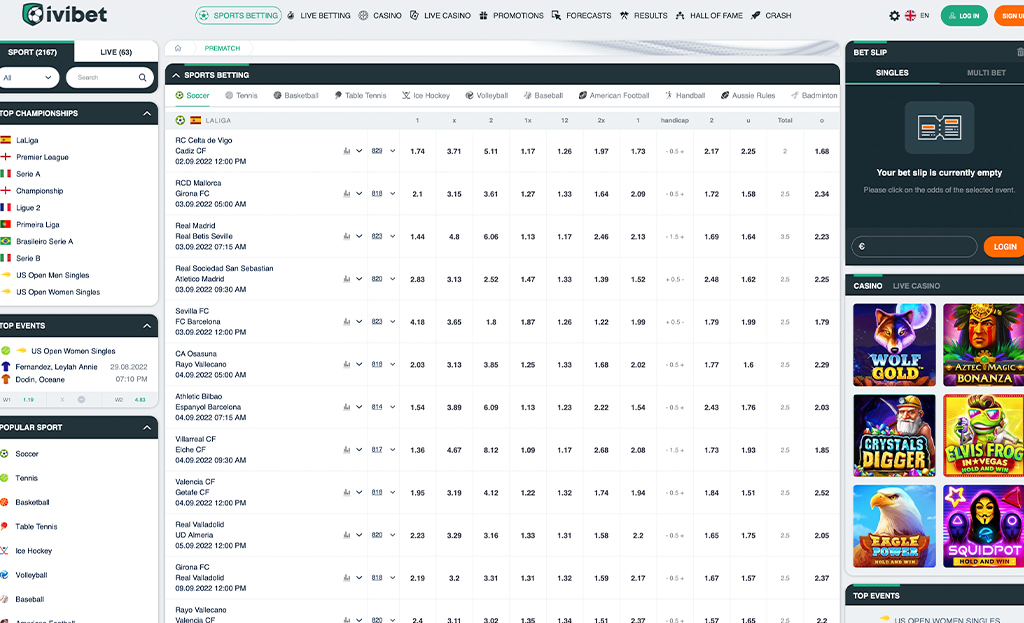Screen dimensions: 1024x623
Task: Select odds 1.8 for FC Barcelona win
Action: 491,322
